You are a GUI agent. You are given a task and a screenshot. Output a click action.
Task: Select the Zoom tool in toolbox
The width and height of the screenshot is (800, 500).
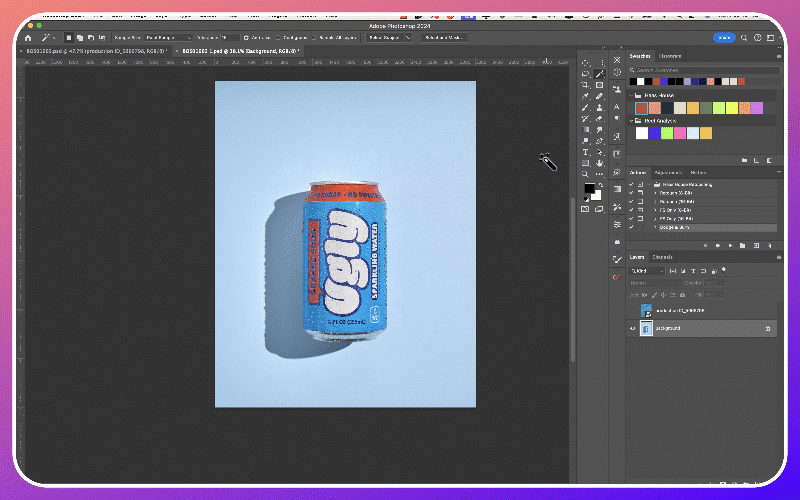(585, 175)
